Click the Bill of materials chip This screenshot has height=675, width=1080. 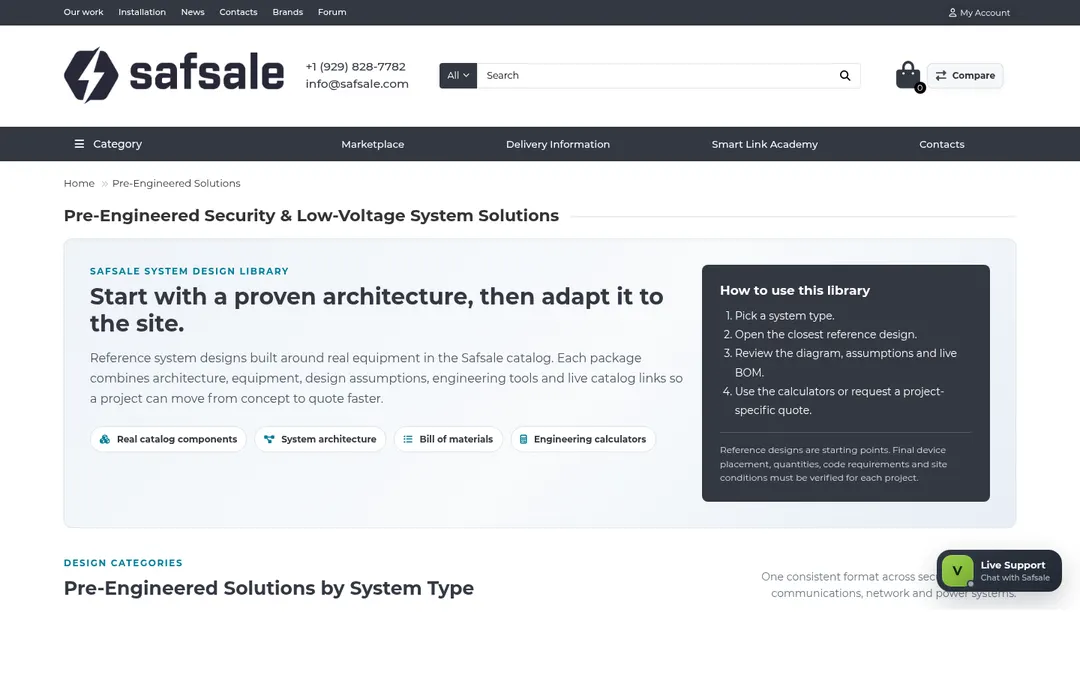click(448, 439)
